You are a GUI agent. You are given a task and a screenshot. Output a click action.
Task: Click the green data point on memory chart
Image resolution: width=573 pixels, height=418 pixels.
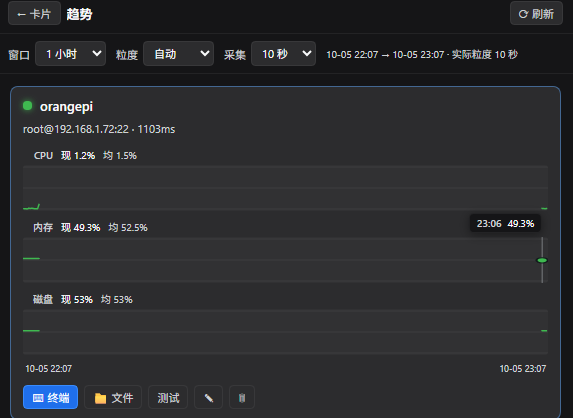[x=542, y=260]
